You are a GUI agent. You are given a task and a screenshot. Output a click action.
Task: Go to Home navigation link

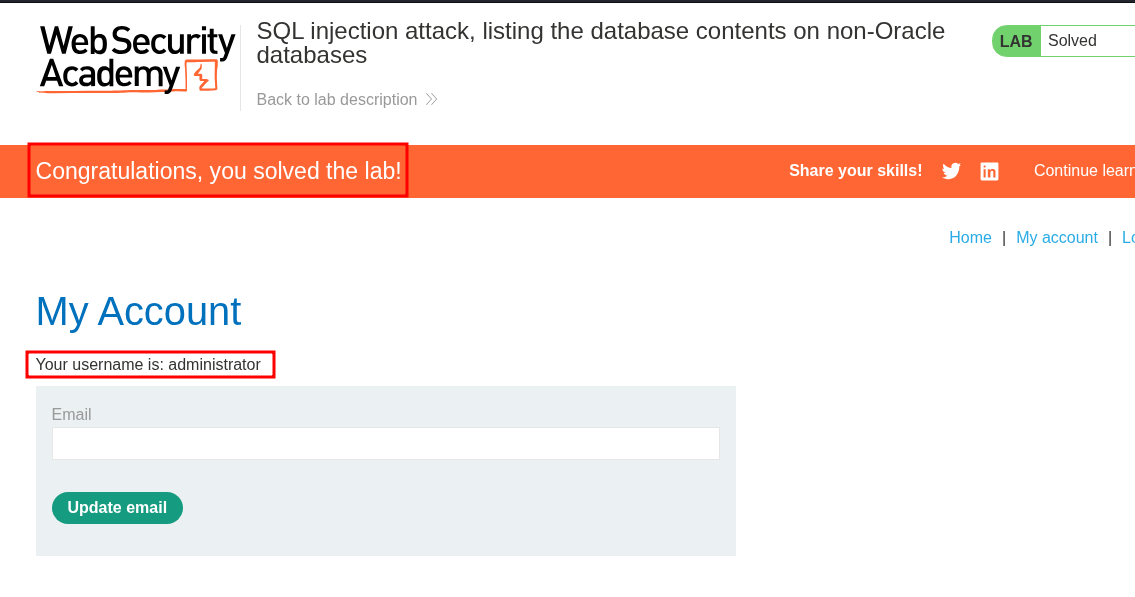pos(970,237)
